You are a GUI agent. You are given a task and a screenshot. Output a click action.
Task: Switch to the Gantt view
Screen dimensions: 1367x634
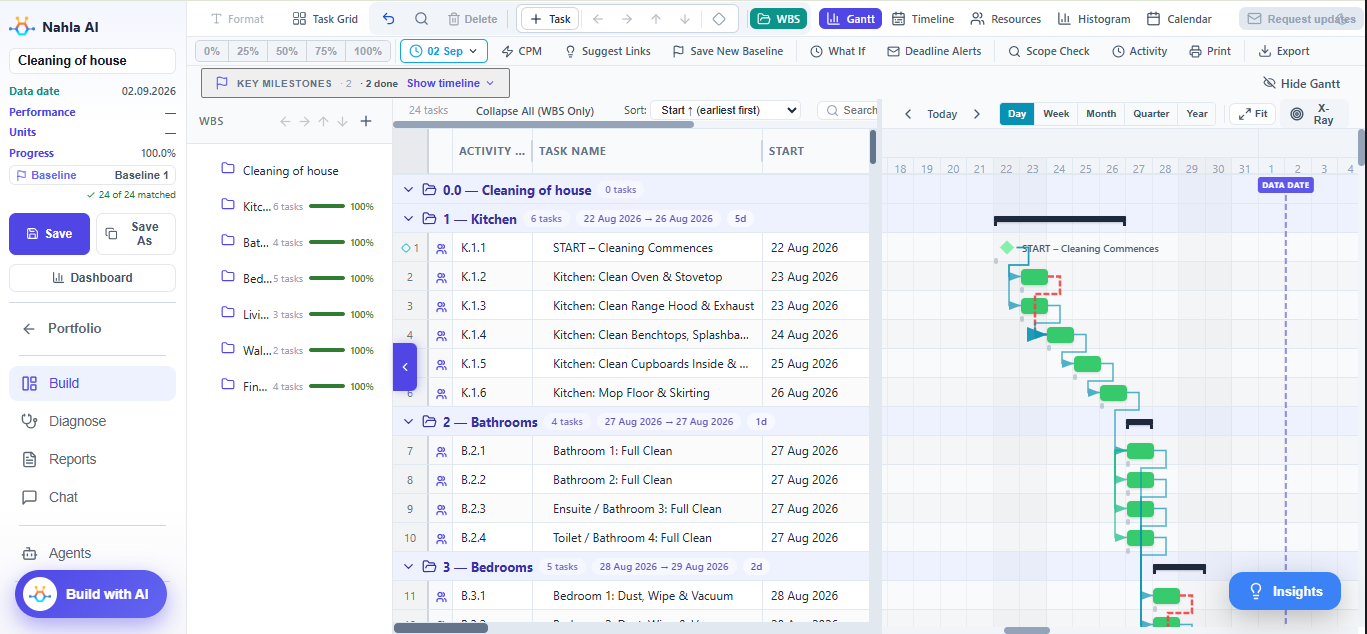[850, 19]
